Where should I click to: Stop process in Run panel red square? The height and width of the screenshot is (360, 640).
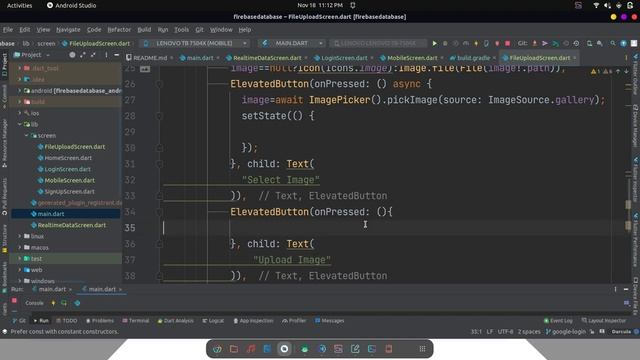click(14, 301)
